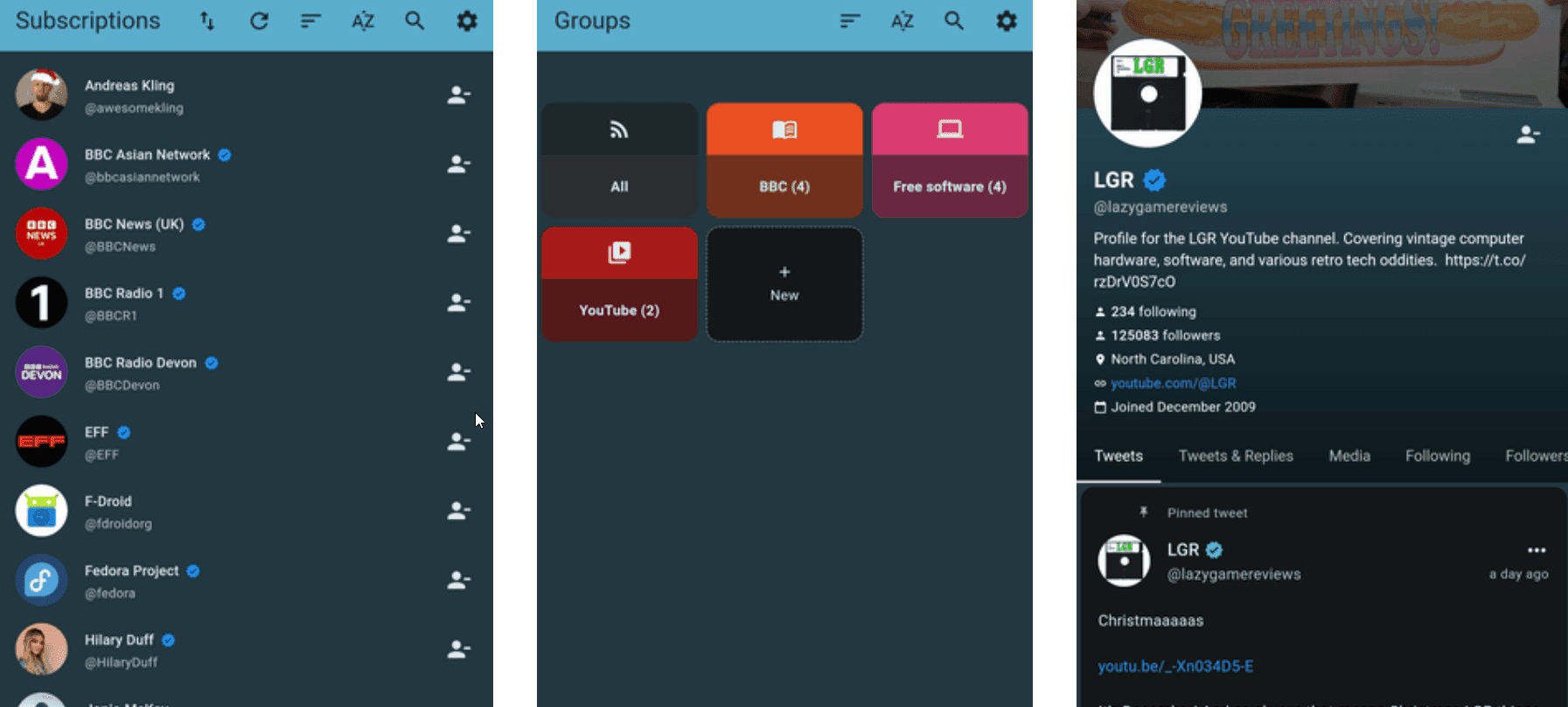Click the BBC Radio Devon avatar
1568x707 pixels.
click(41, 372)
